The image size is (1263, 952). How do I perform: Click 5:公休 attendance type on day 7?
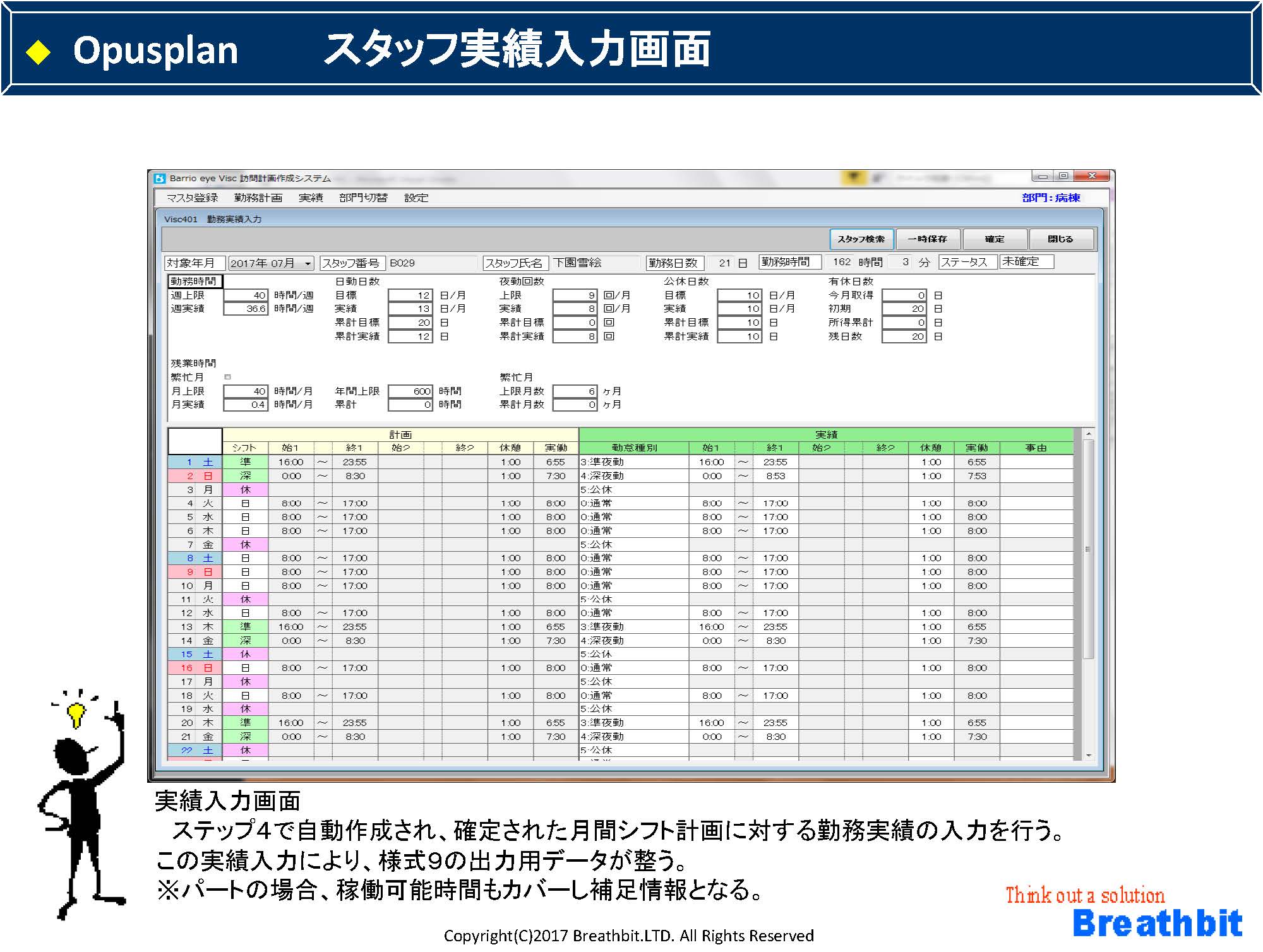pos(634,545)
